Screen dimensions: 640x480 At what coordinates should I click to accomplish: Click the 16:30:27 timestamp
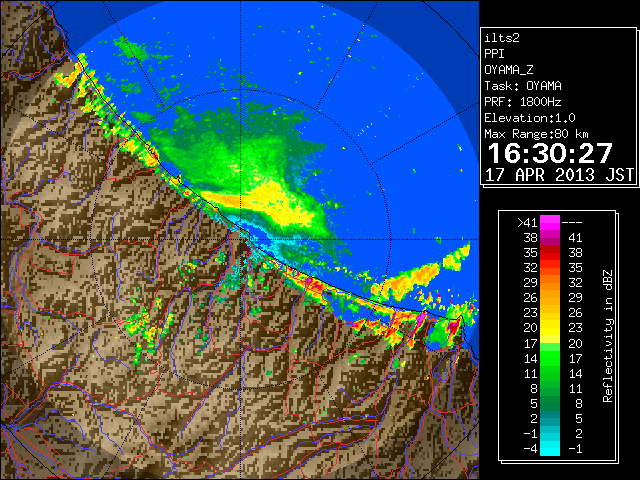click(550, 153)
